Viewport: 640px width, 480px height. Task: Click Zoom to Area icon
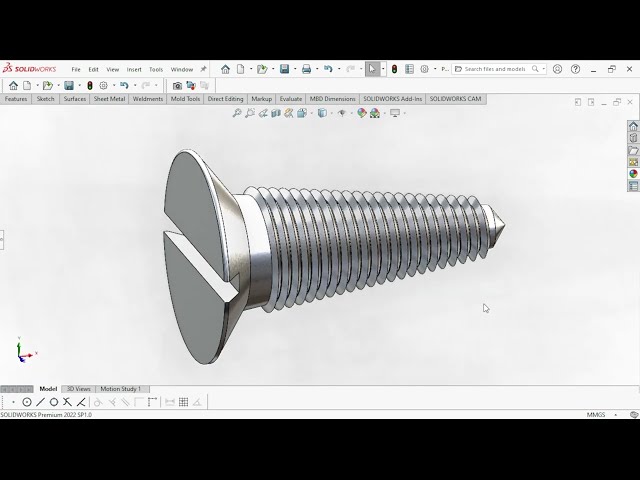coord(250,113)
